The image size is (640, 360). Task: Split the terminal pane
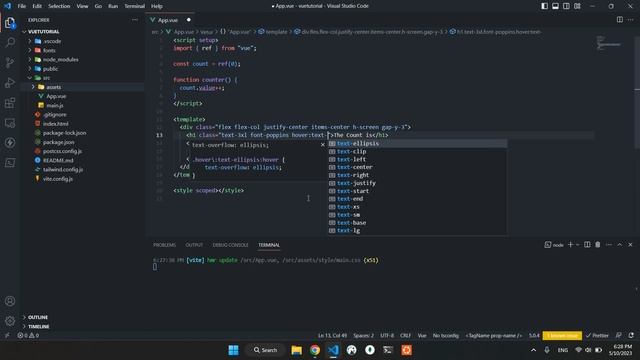pyautogui.click(x=587, y=244)
